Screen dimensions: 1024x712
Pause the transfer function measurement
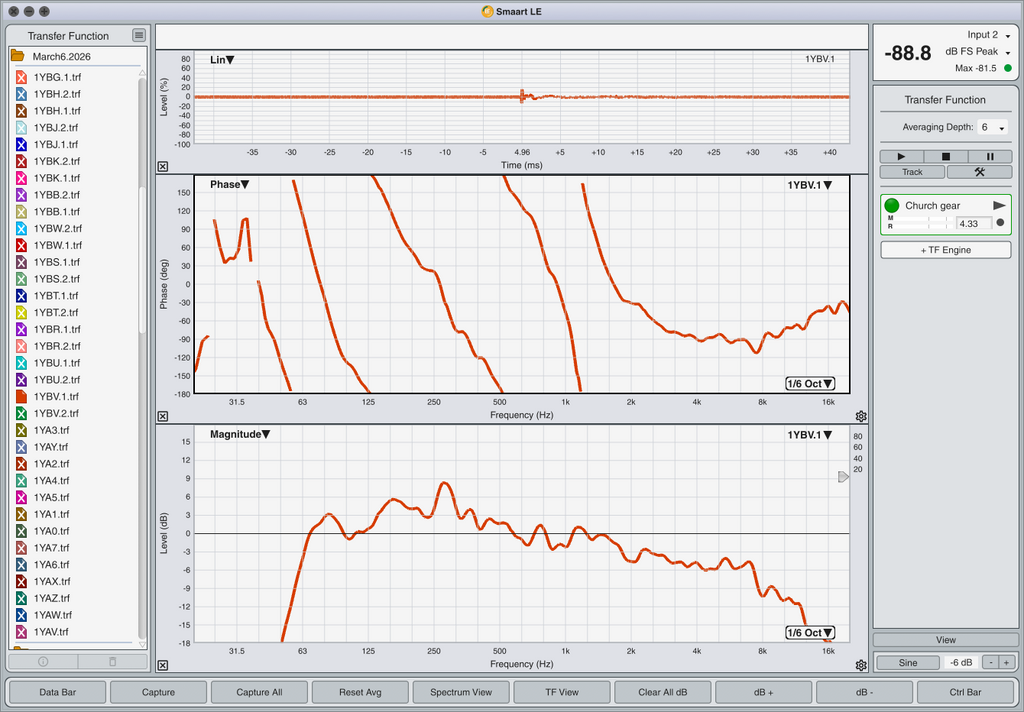[x=990, y=157]
